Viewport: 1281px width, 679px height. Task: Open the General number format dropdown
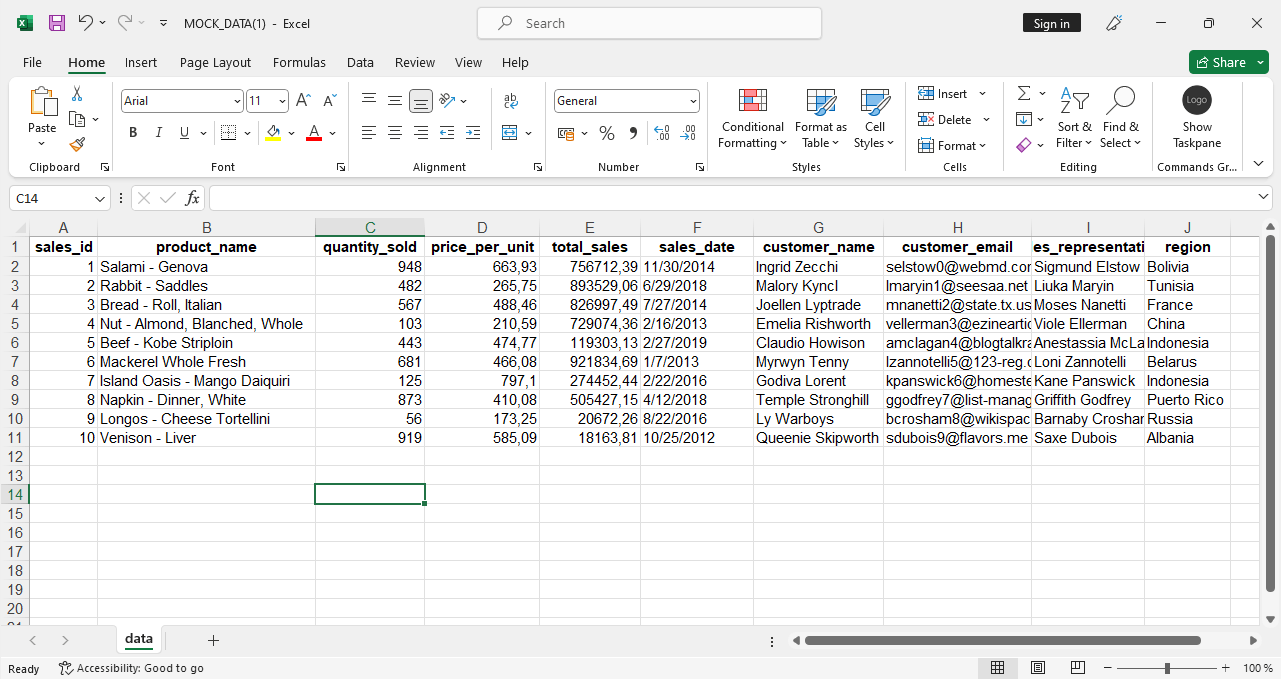click(x=693, y=101)
